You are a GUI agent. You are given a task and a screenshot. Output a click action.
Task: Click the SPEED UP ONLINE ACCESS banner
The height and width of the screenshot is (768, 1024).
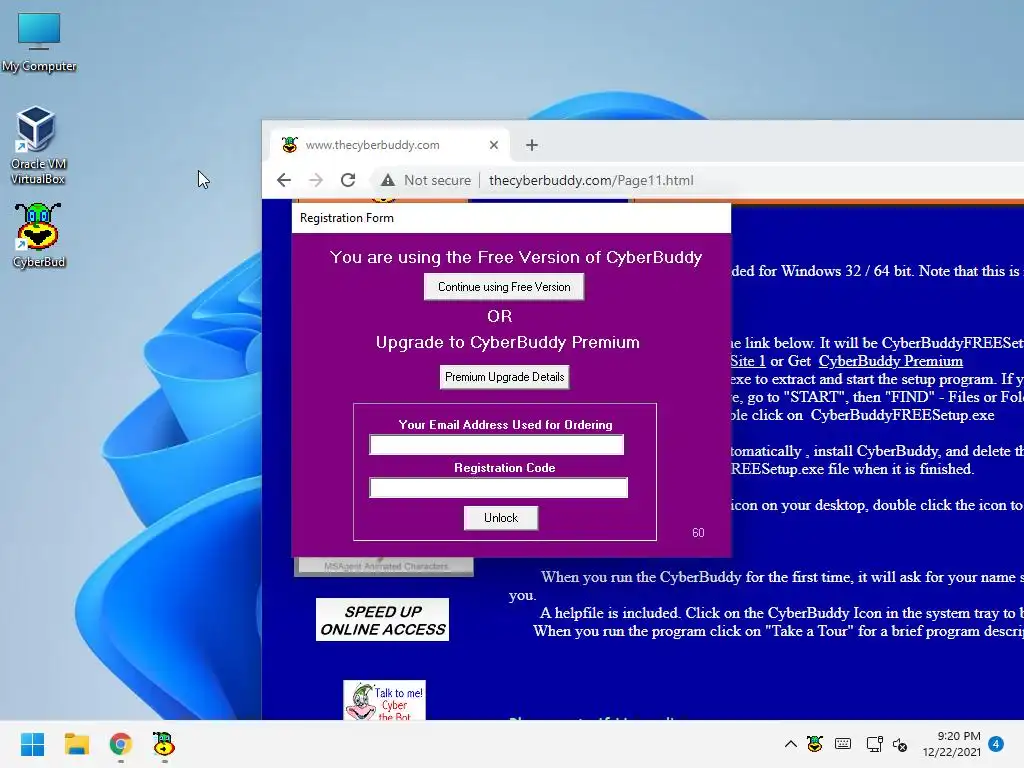tap(383, 620)
